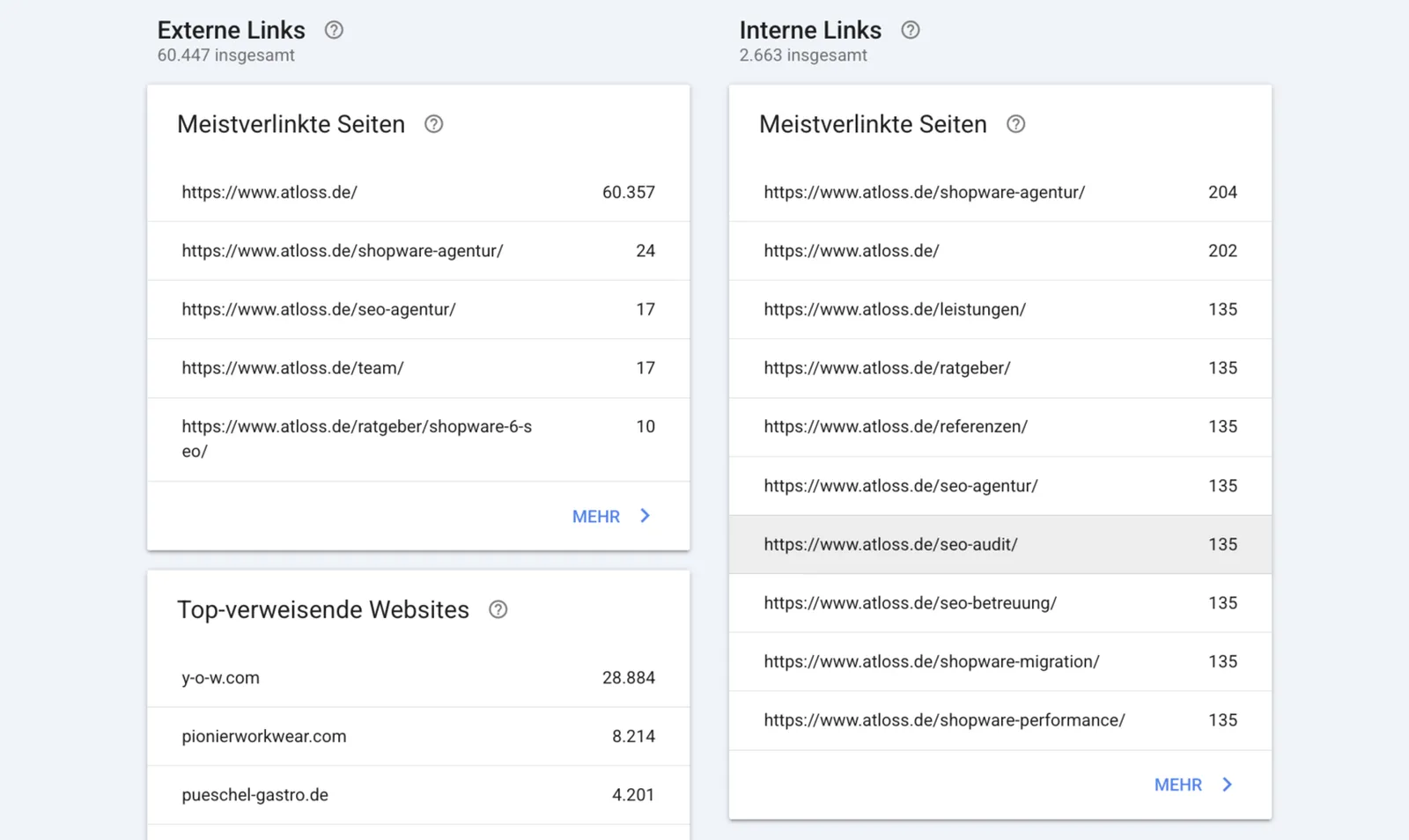Click the 60.357 link count value
The width and height of the screenshot is (1409, 840).
[x=629, y=192]
